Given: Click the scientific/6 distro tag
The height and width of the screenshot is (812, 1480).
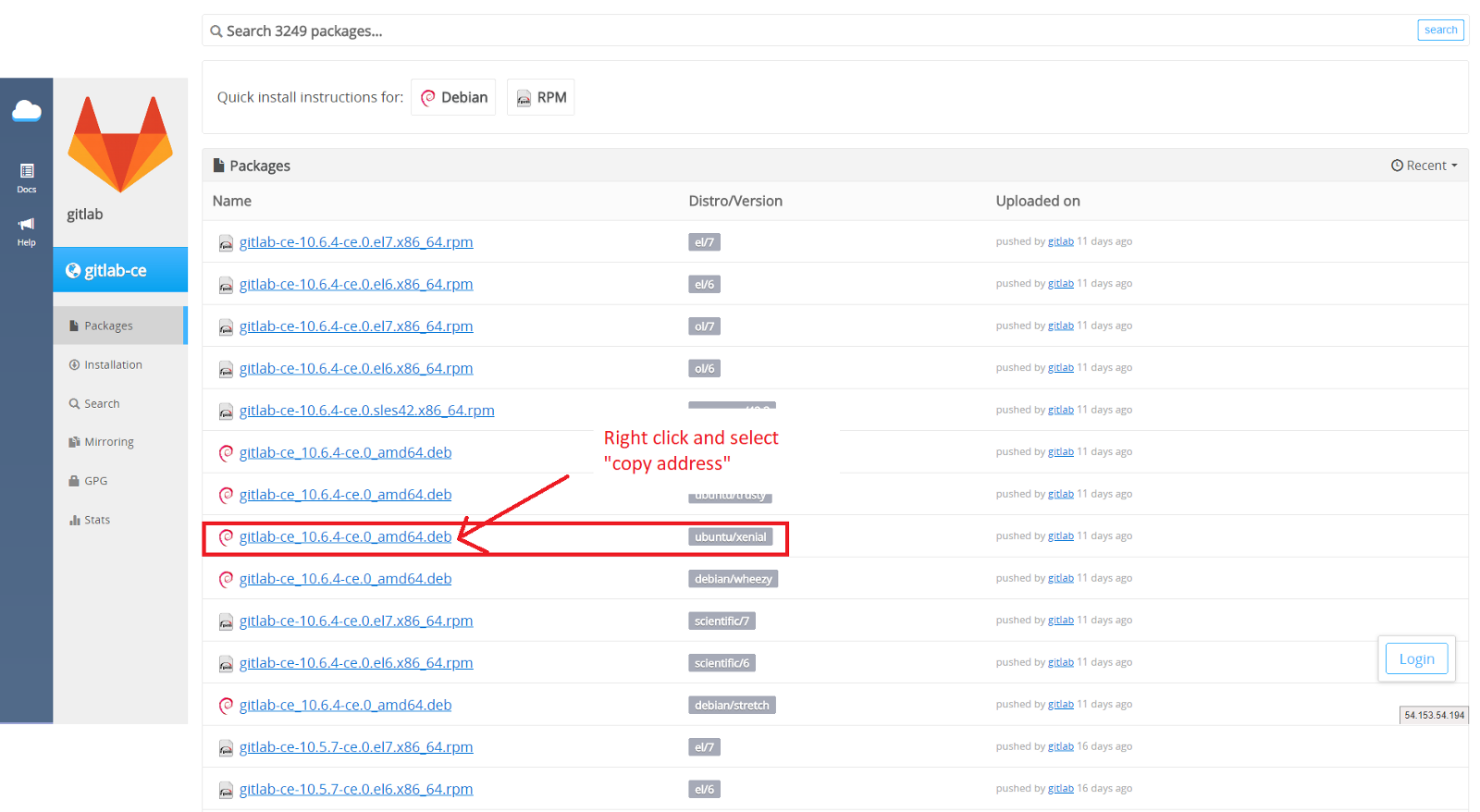Looking at the screenshot, I should [x=722, y=663].
